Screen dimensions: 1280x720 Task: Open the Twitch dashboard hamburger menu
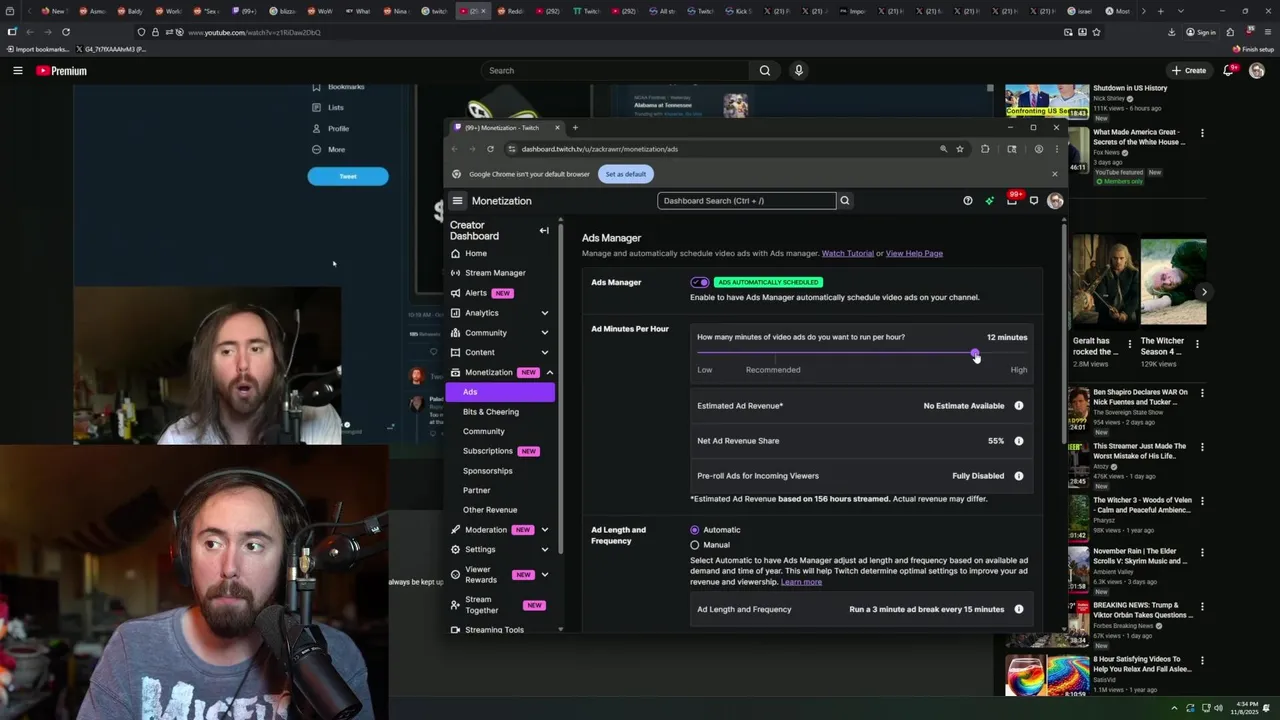pos(457,201)
